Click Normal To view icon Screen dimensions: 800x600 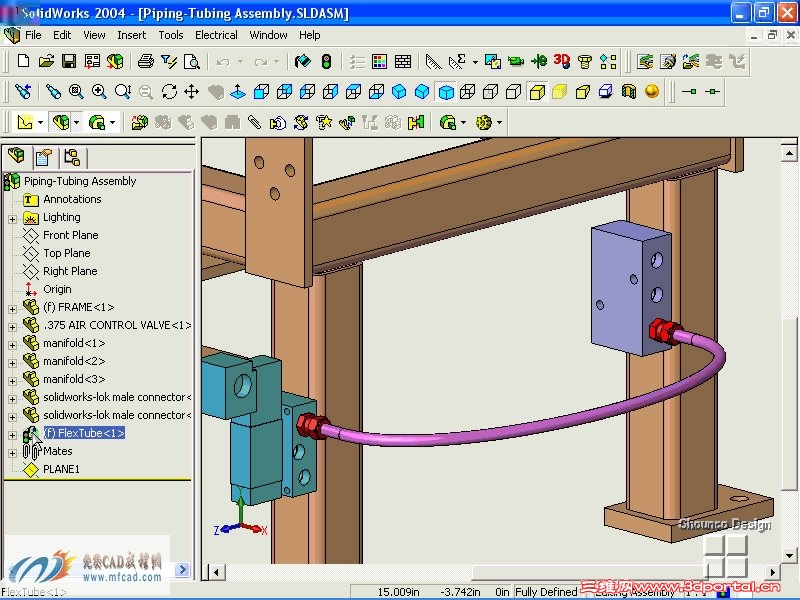pyautogui.click(x=238, y=92)
